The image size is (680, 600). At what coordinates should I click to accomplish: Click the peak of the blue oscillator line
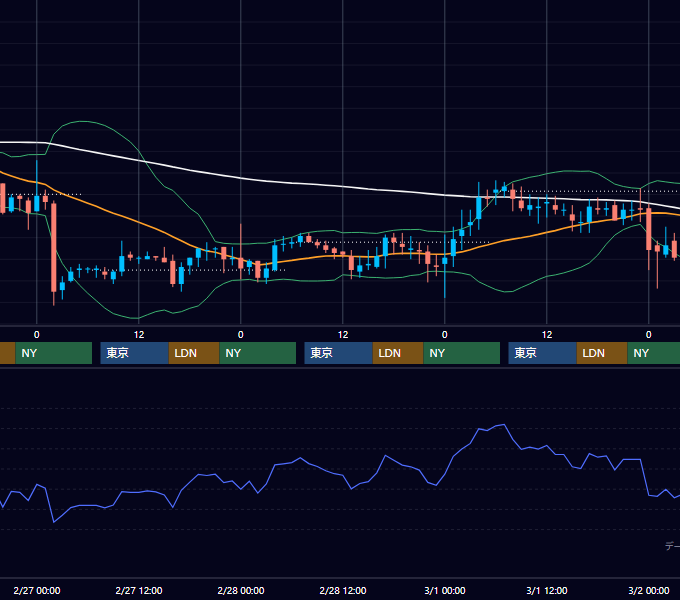click(x=503, y=425)
